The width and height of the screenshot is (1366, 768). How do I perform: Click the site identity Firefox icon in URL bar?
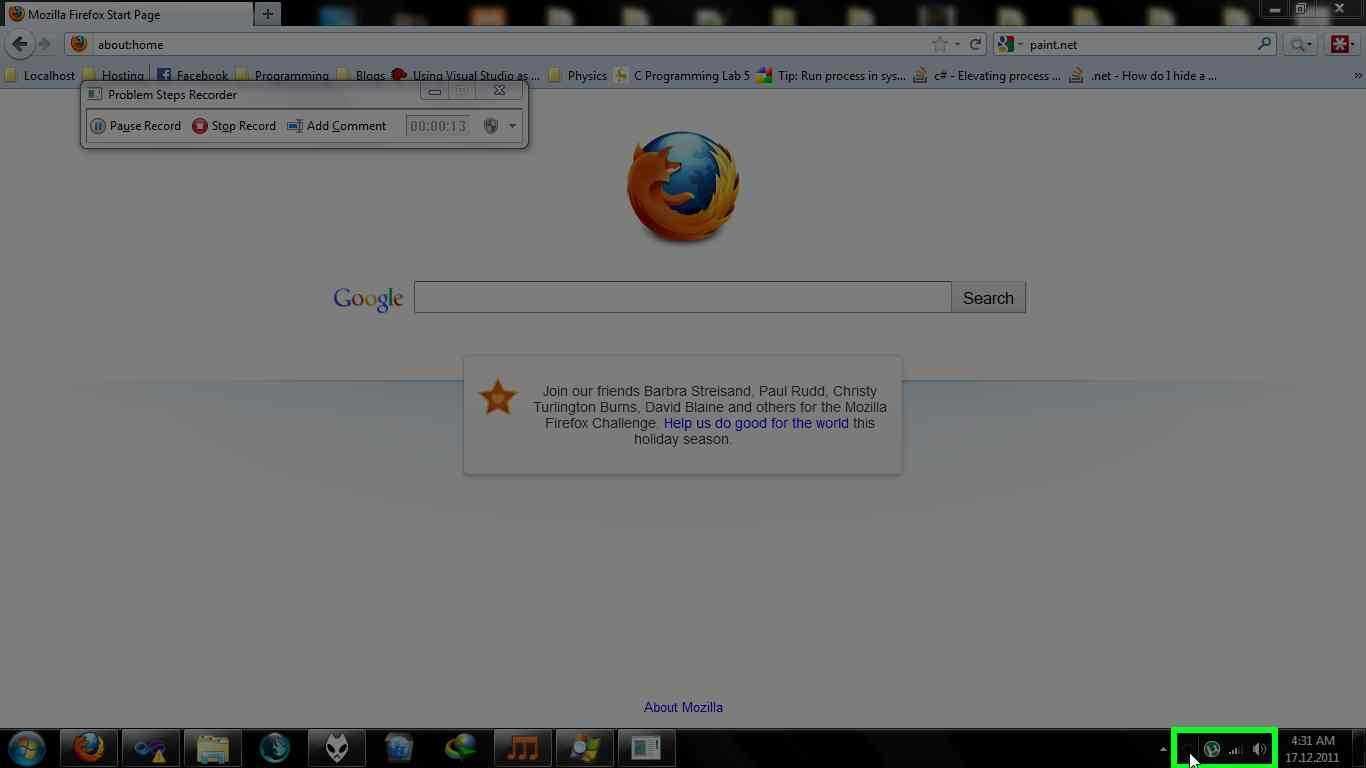[x=79, y=44]
